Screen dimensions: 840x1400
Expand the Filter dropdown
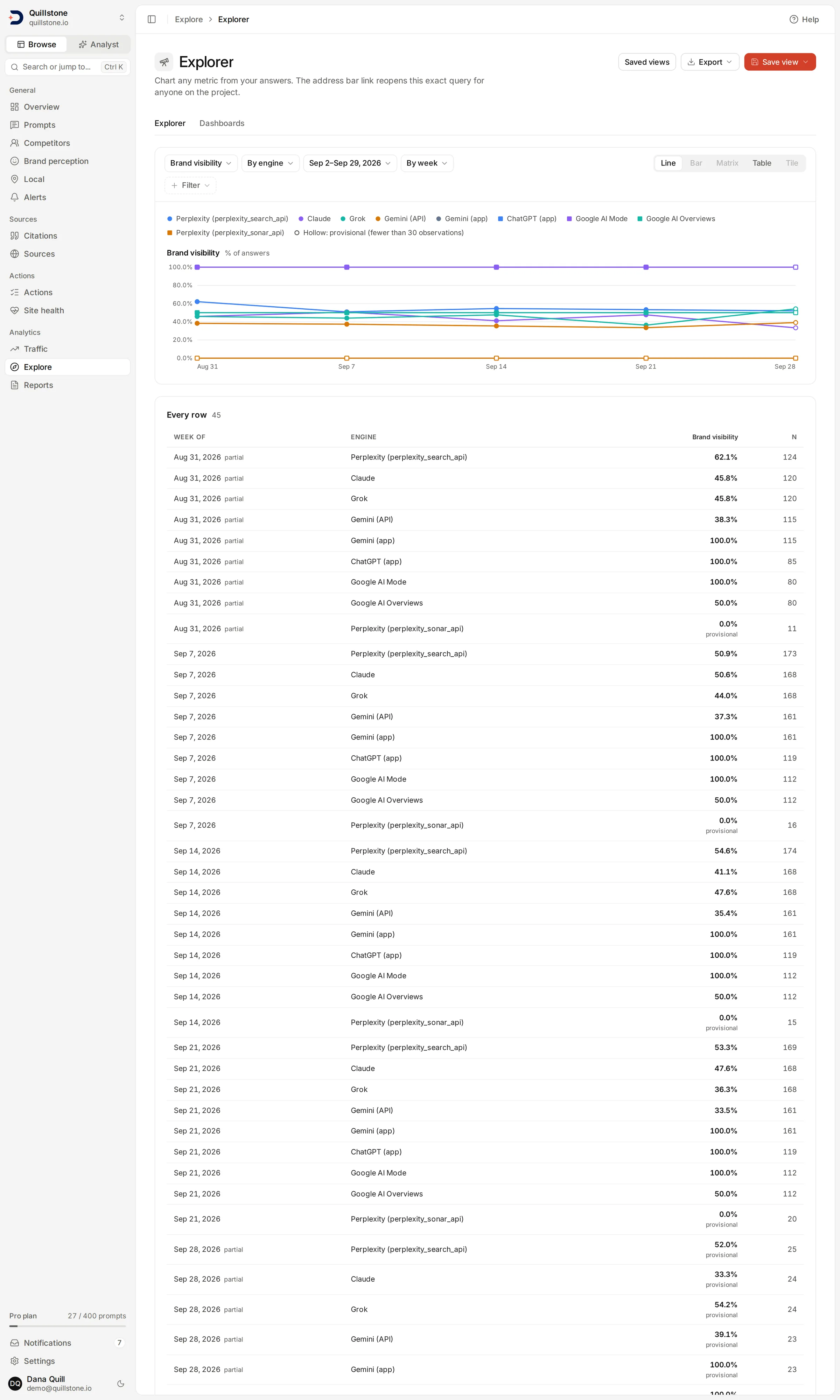click(190, 185)
